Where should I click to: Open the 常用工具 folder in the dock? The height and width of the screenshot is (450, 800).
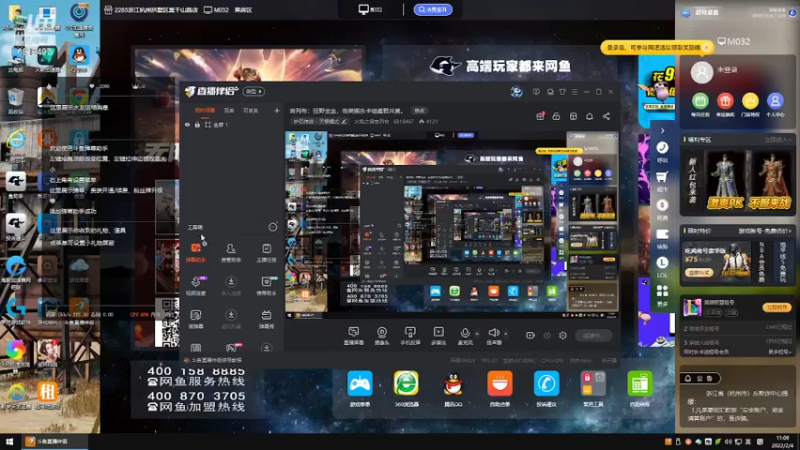tap(593, 389)
